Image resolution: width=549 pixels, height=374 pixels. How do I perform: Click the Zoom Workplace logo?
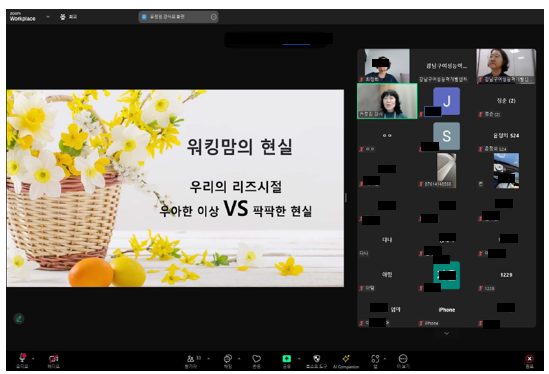22,16
